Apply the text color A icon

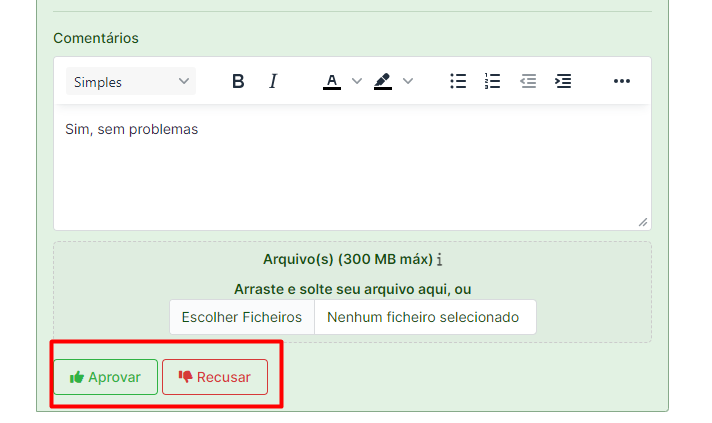[332, 82]
